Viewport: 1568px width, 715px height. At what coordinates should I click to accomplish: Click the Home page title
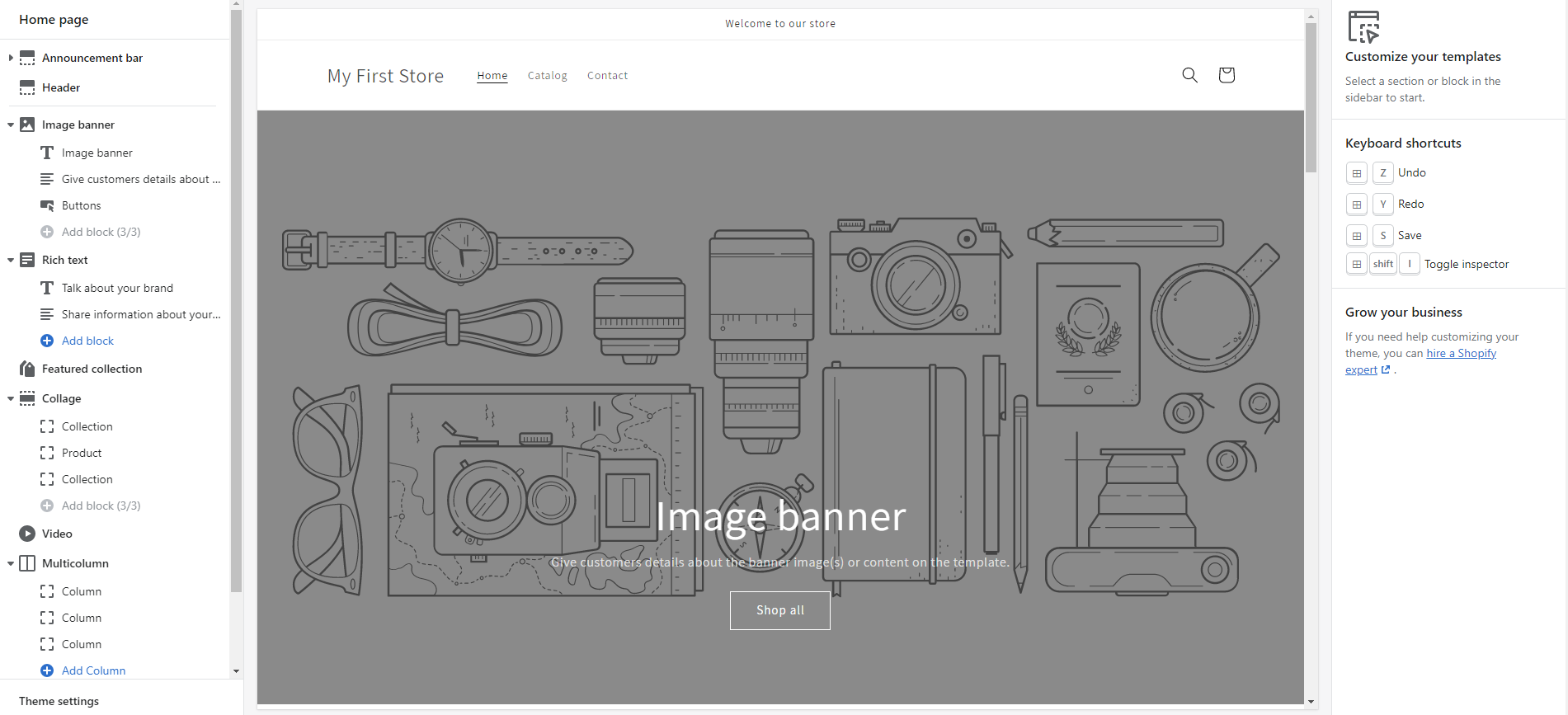point(54,20)
